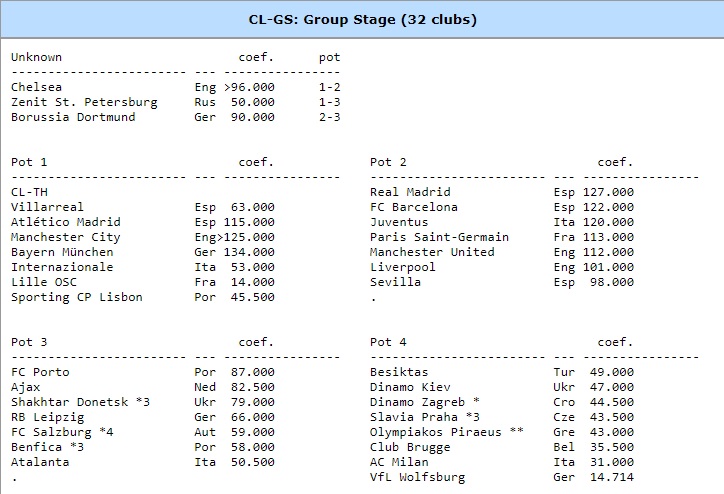Click the CL-TH label in Pot 1
Screen dimensions: 724x494
[29, 192]
